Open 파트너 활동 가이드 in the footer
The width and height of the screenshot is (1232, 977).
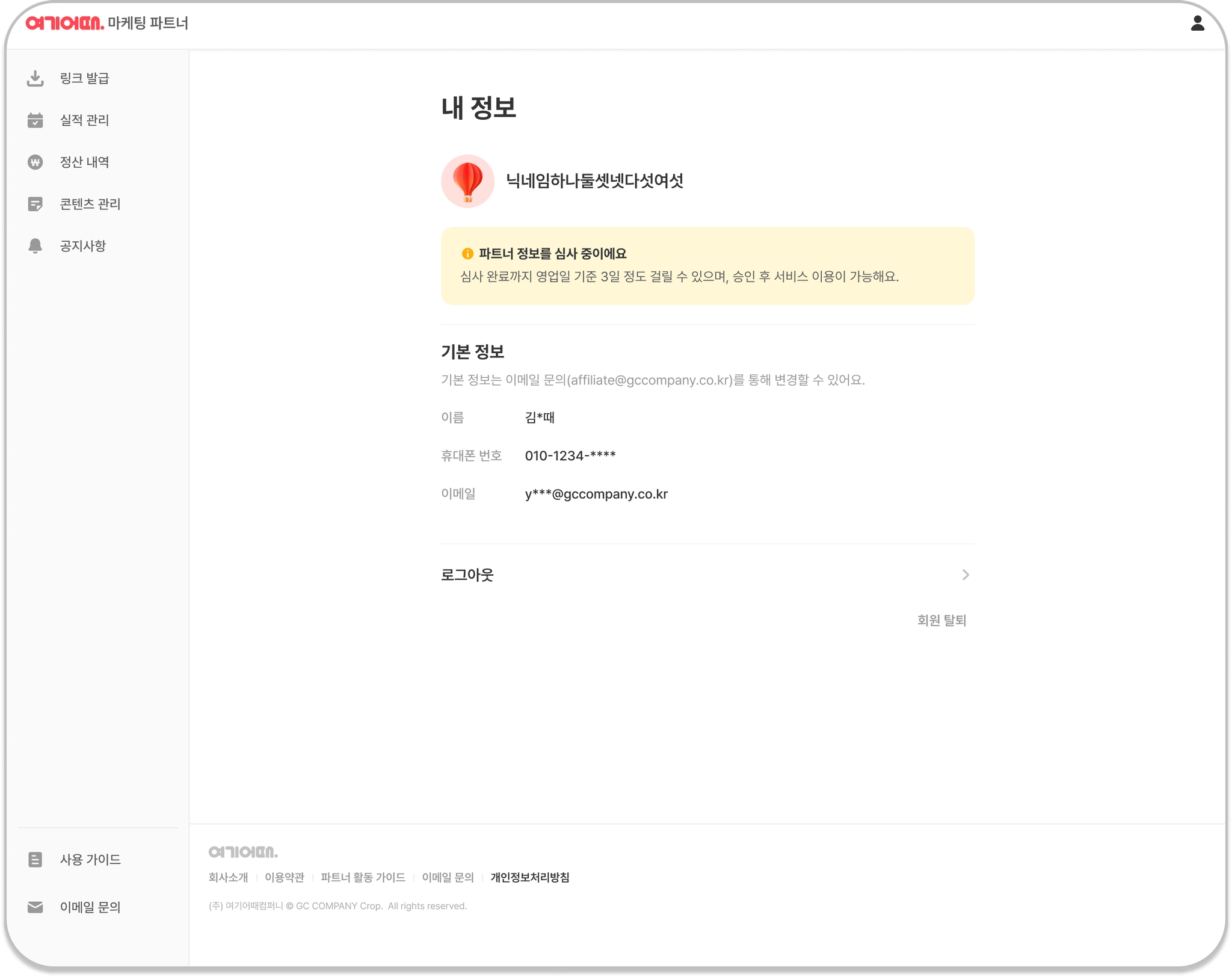(x=363, y=877)
